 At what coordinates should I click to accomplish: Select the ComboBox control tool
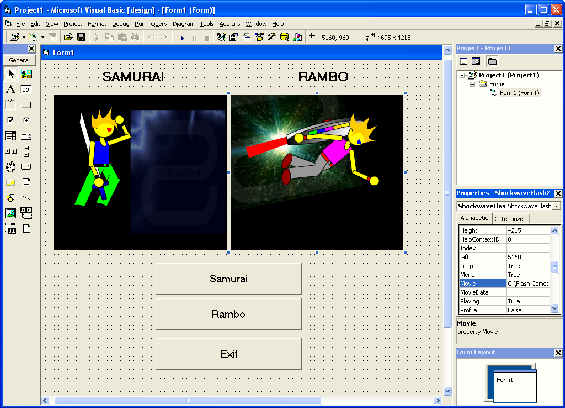(10, 136)
